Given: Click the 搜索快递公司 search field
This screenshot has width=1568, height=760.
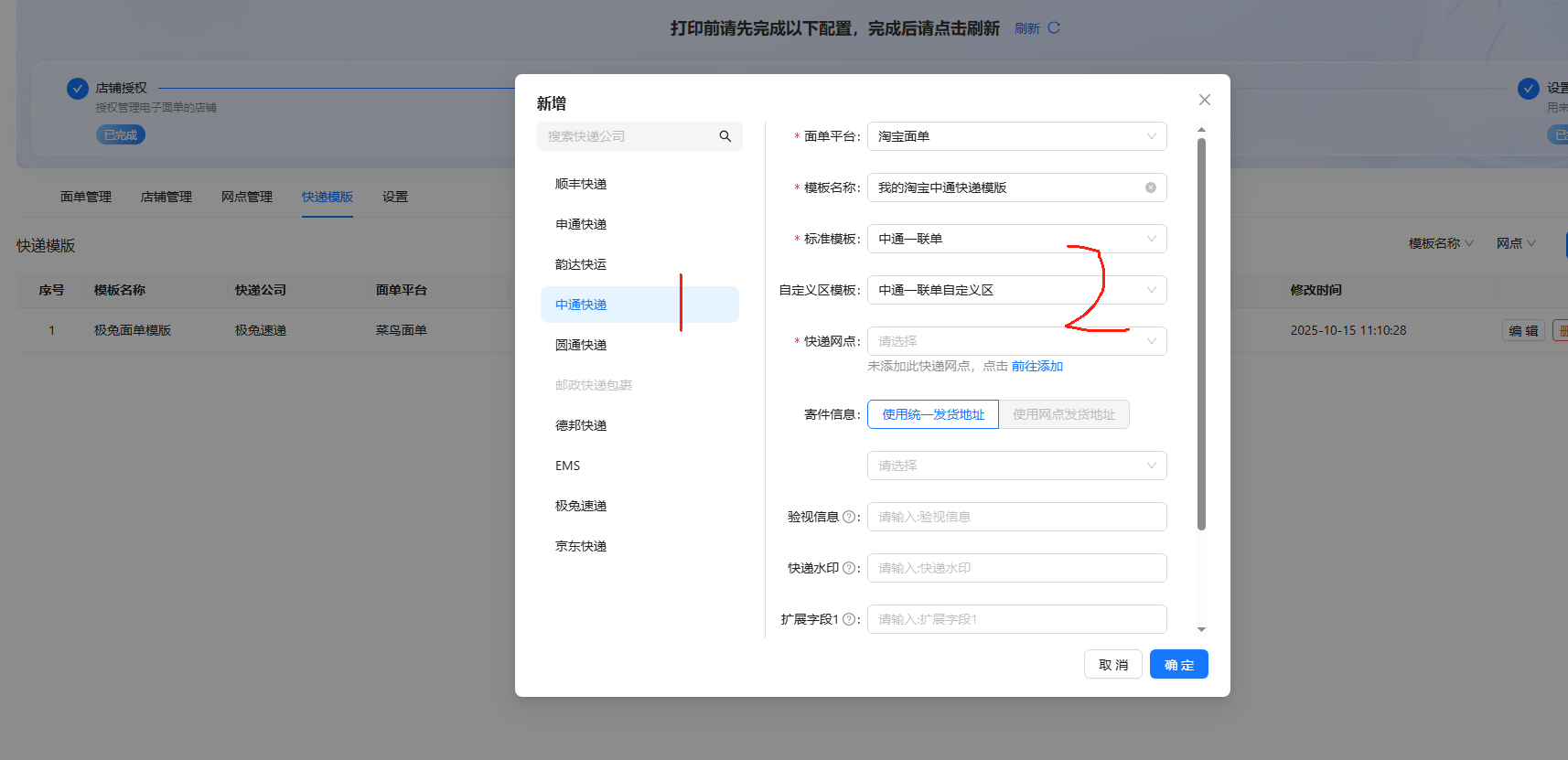Looking at the screenshot, I should click(x=629, y=136).
